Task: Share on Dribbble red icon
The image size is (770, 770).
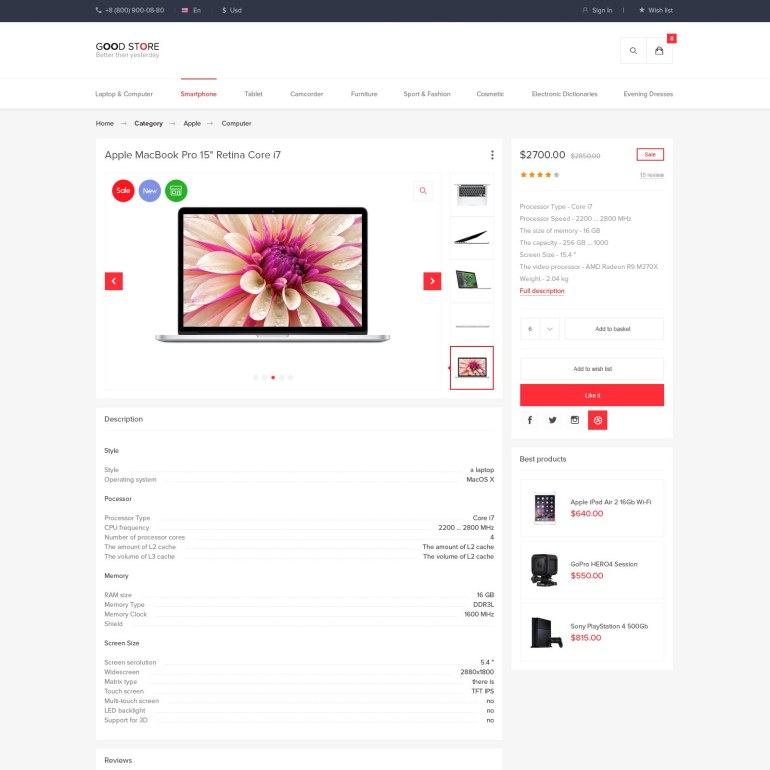Action: (598, 420)
